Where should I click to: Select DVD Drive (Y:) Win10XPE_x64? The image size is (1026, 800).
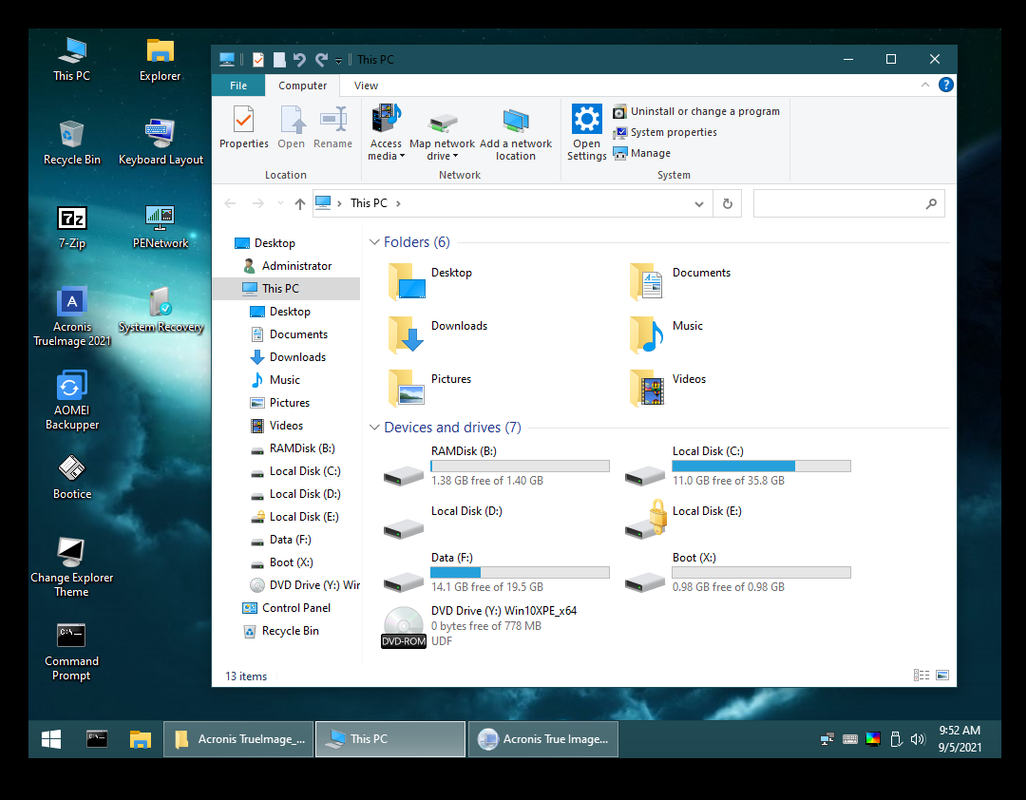480,626
